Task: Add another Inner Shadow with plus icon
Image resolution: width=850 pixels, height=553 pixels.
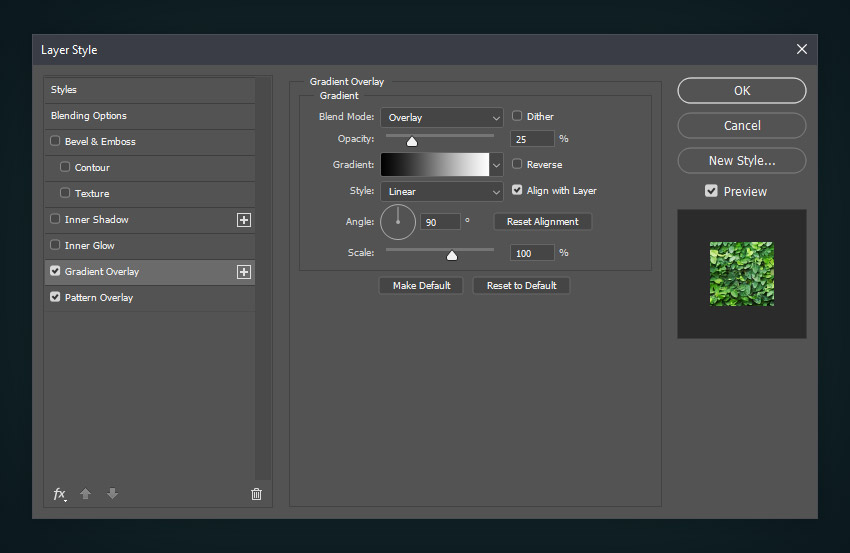Action: point(243,220)
